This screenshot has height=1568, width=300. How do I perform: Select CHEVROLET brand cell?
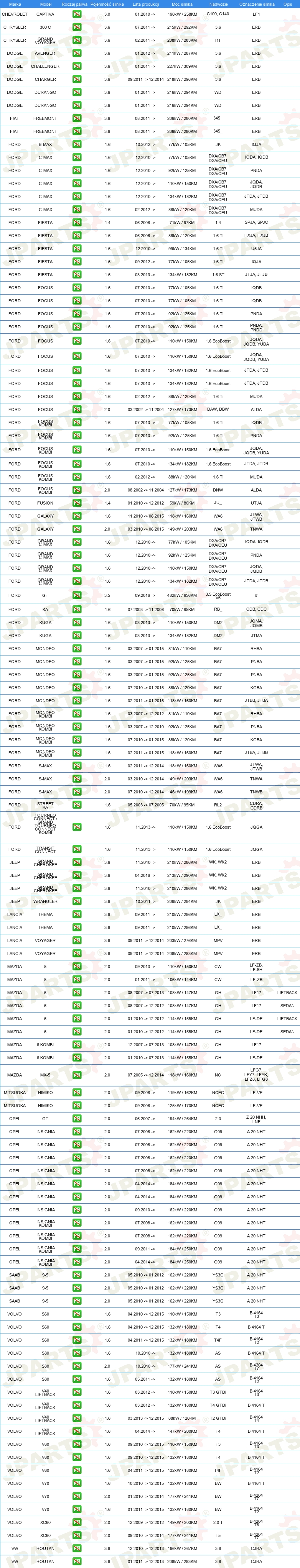coord(15,14)
